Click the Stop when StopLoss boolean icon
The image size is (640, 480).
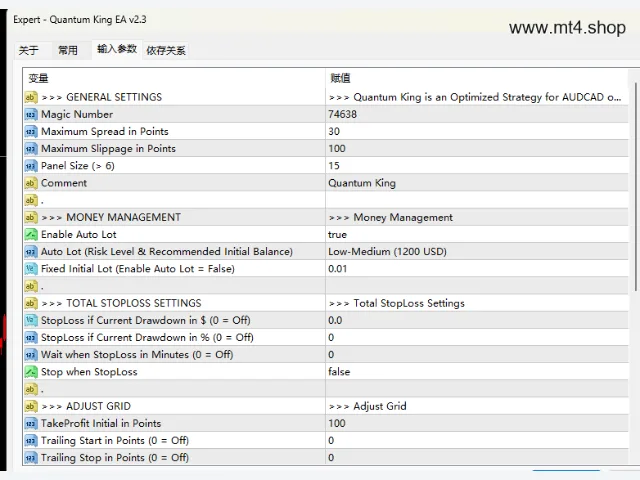click(31, 371)
